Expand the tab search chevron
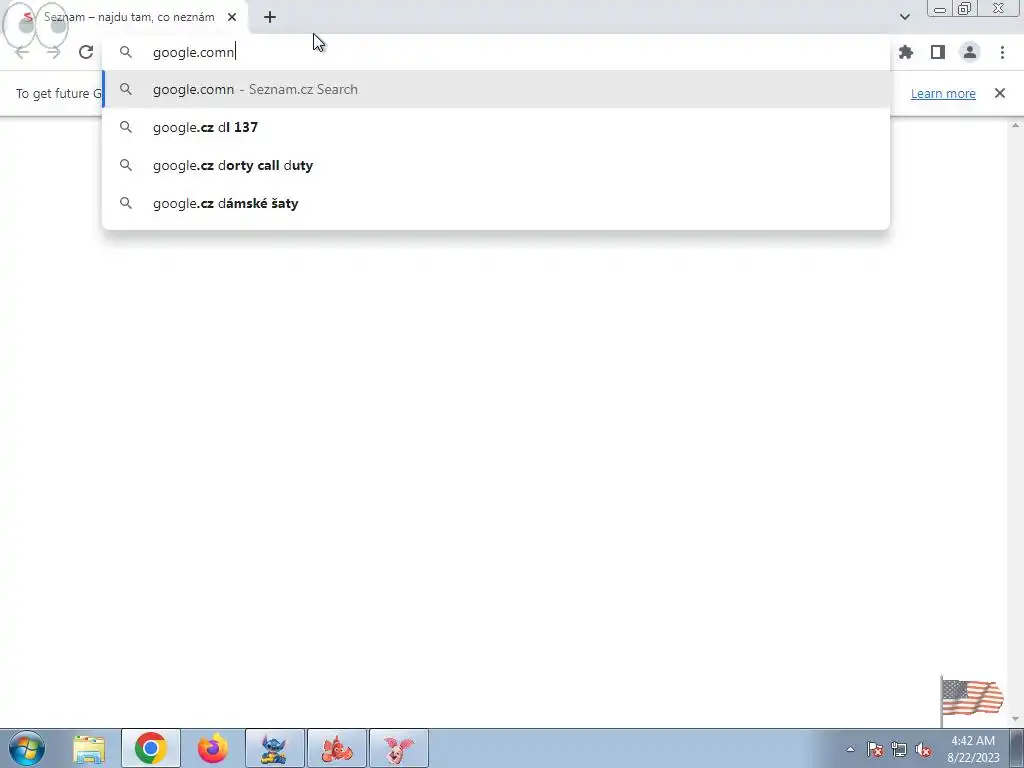Image resolution: width=1024 pixels, height=768 pixels. click(904, 17)
